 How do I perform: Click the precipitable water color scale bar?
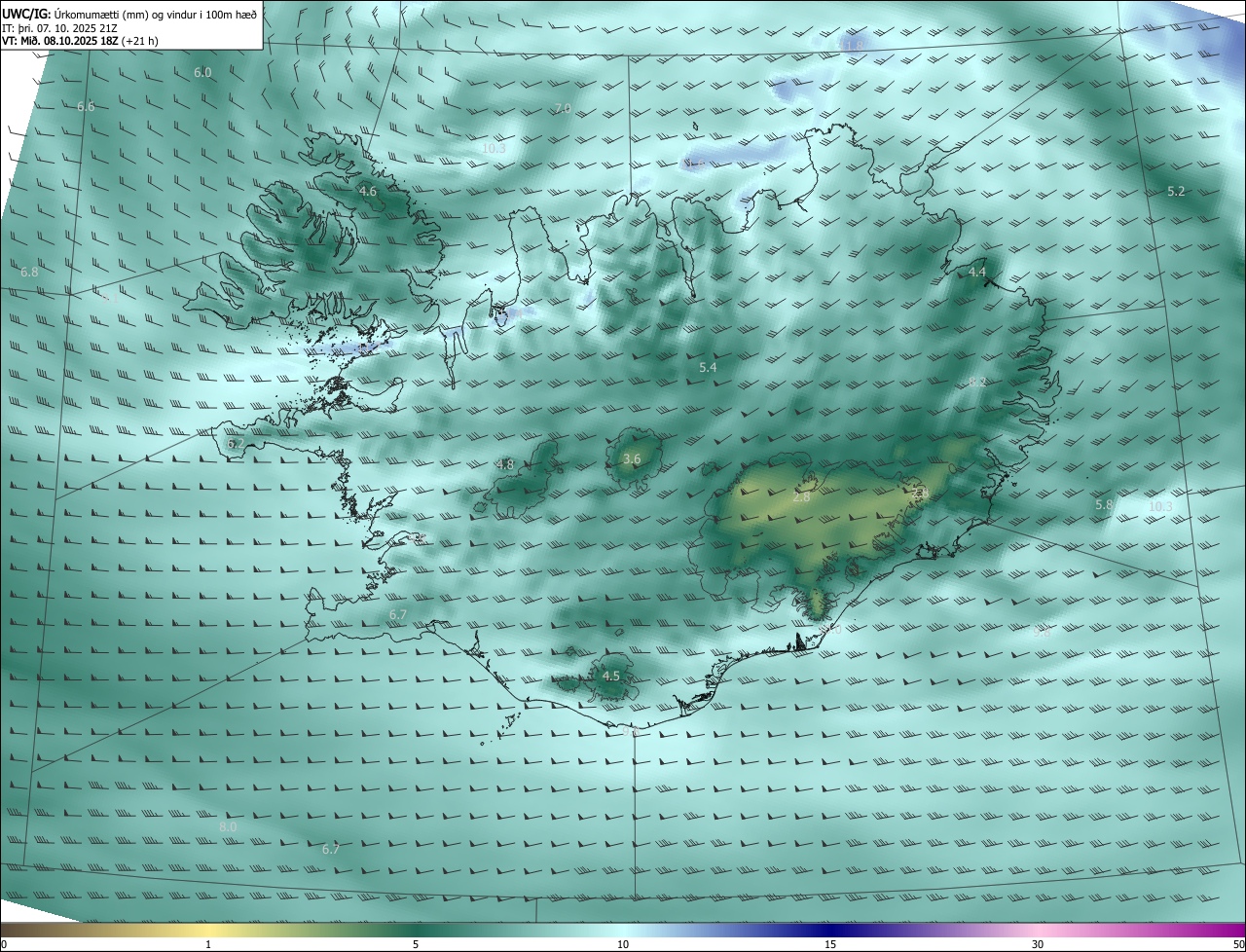tap(623, 930)
